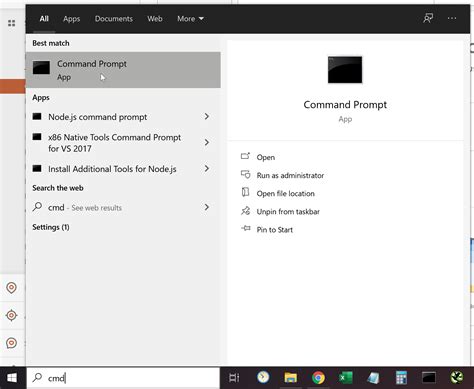Open the clock app on the taskbar
This screenshot has height=389, width=474.
[263, 377]
